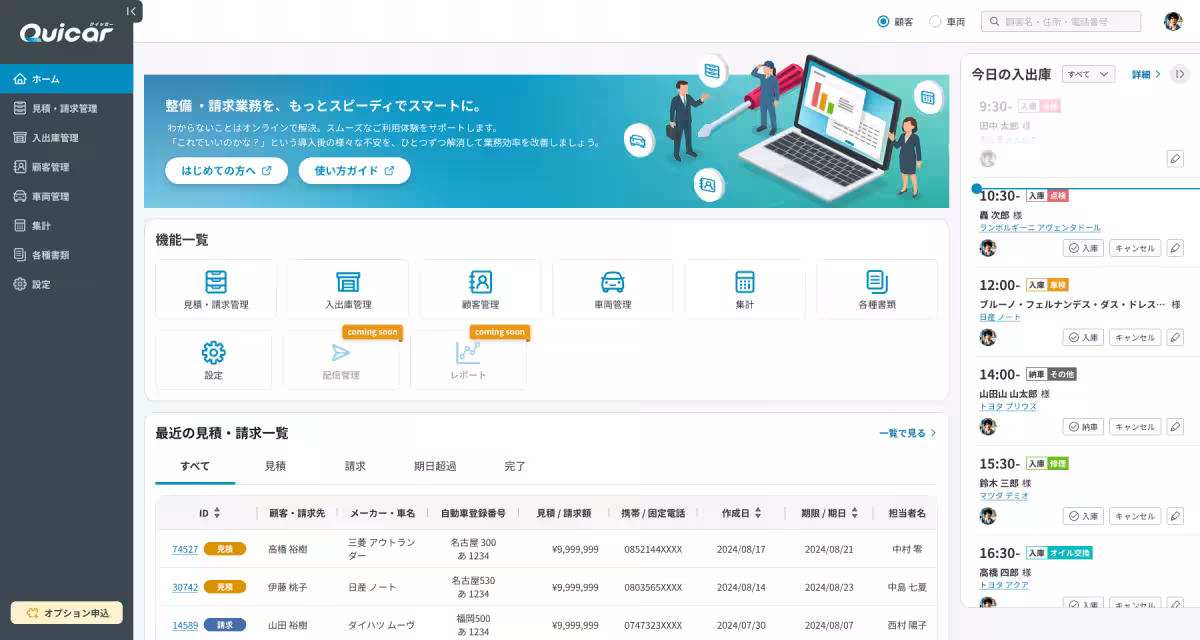Open the 設定 gear icon tile
Viewport: 1200px width, 640px height.
(x=213, y=353)
